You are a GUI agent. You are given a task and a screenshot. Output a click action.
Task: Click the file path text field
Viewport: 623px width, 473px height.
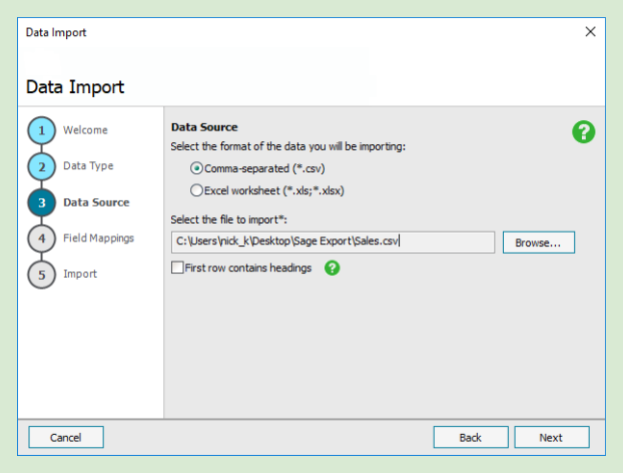coord(333,241)
